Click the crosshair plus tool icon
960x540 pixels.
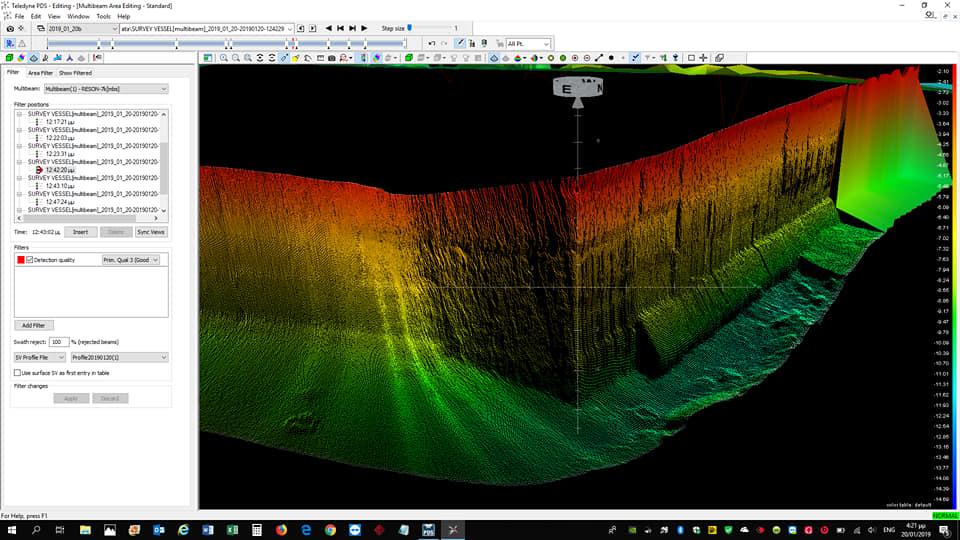(703, 58)
